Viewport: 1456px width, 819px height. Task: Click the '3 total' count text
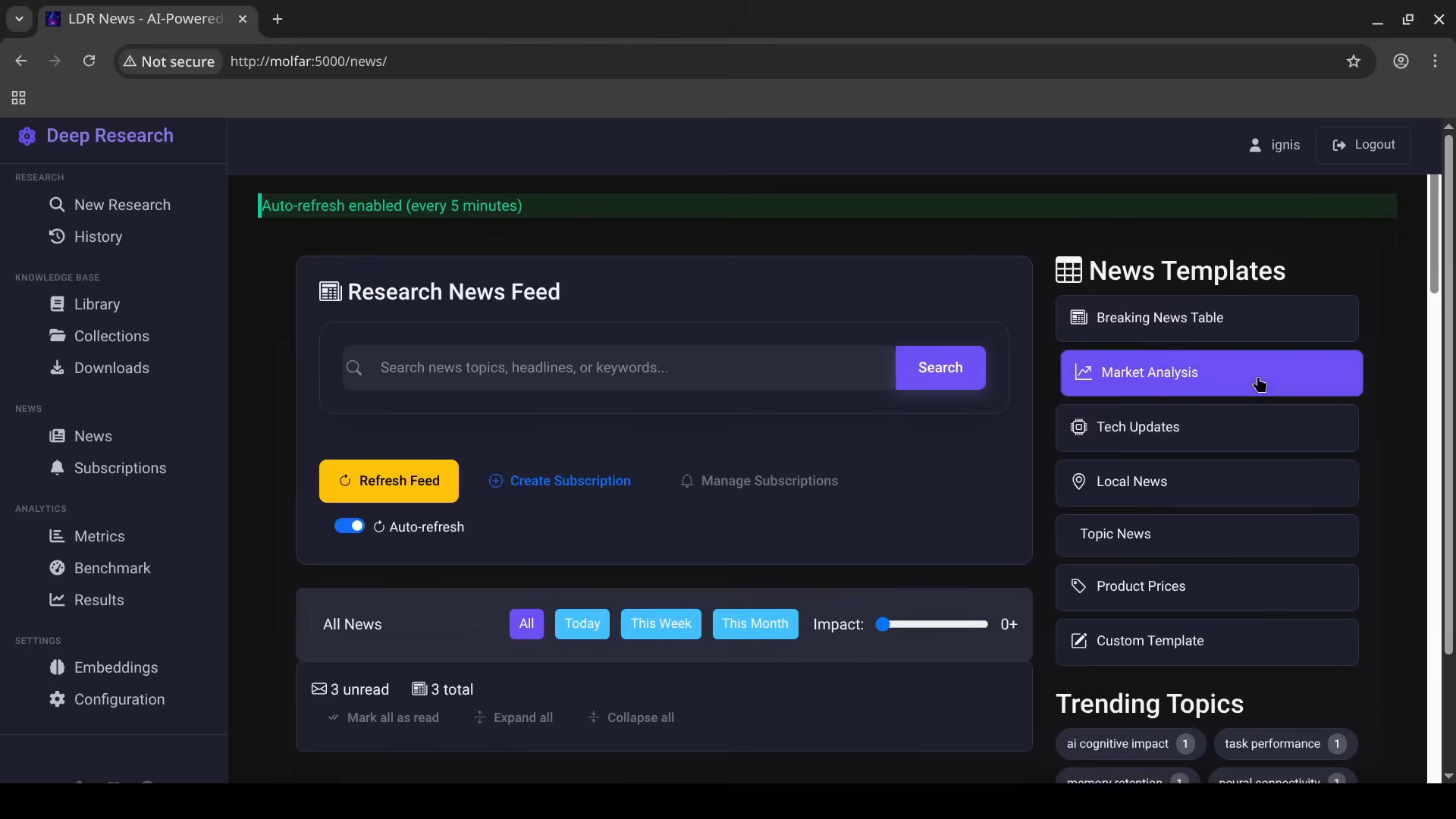pyautogui.click(x=443, y=689)
